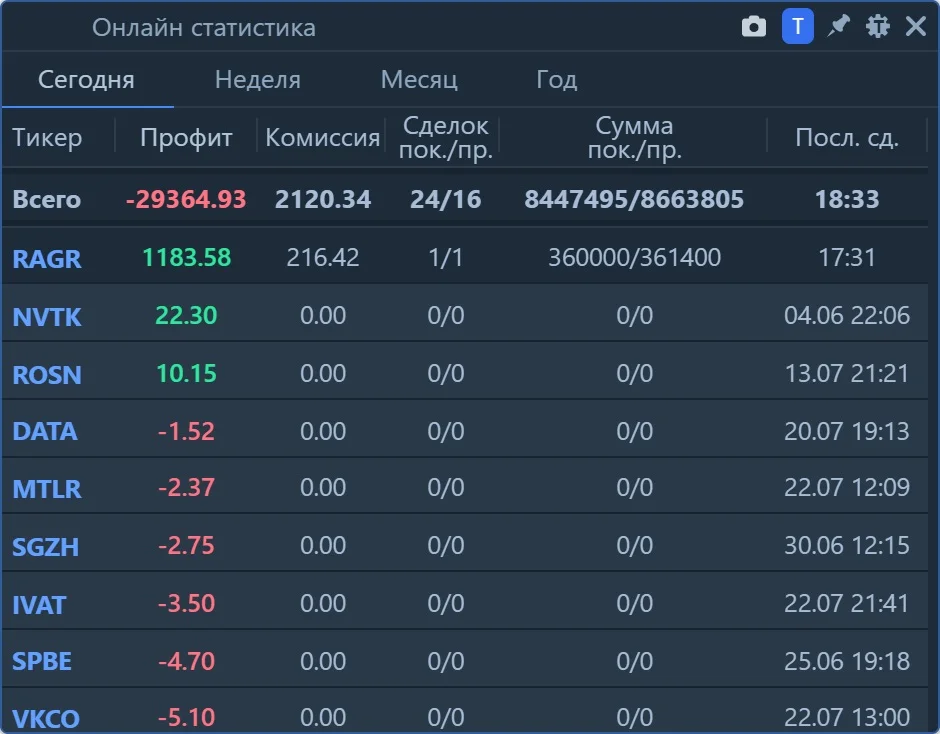
Task: Click the total profit -29364.93
Action: coord(186,200)
